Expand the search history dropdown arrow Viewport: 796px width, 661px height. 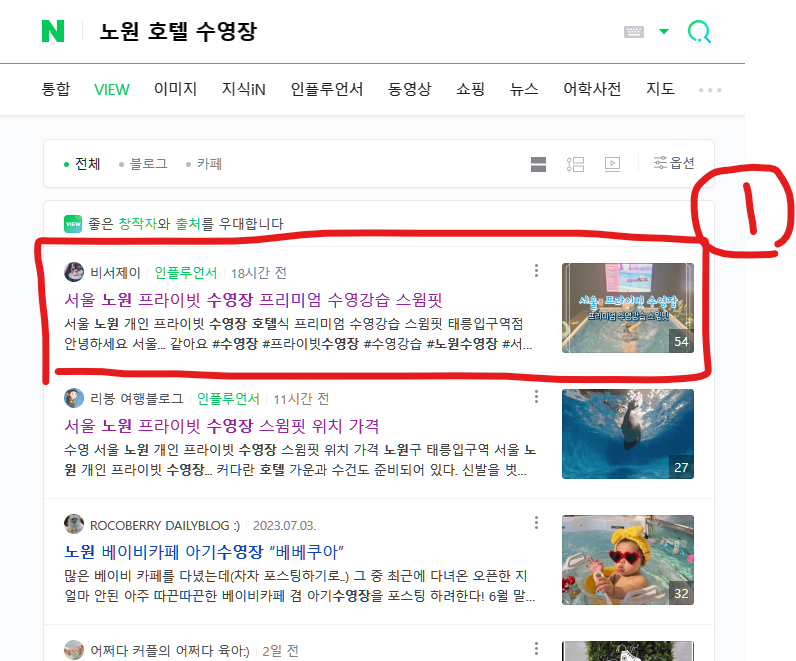pyautogui.click(x=664, y=31)
